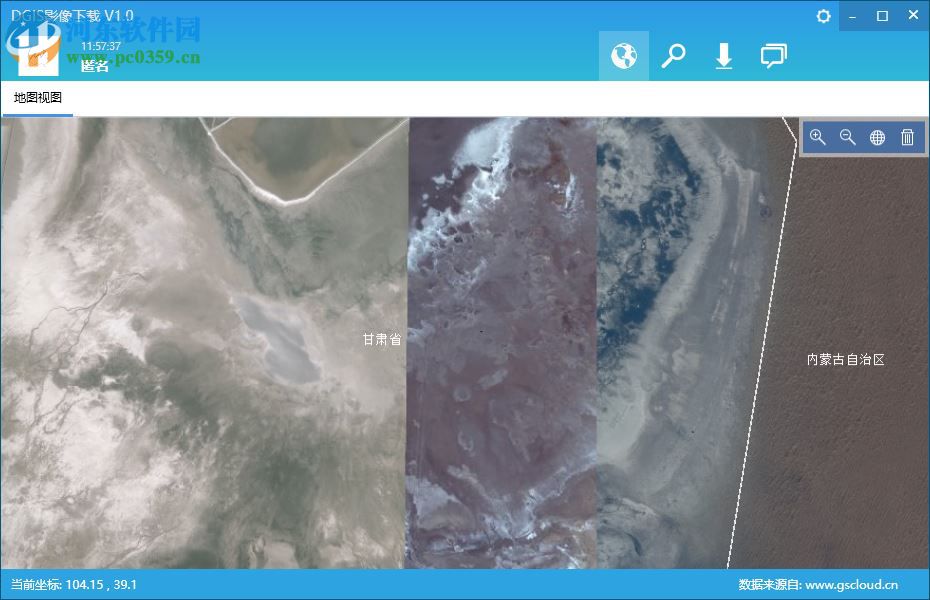
Task: Click the zoom in map tool
Action: click(x=817, y=138)
